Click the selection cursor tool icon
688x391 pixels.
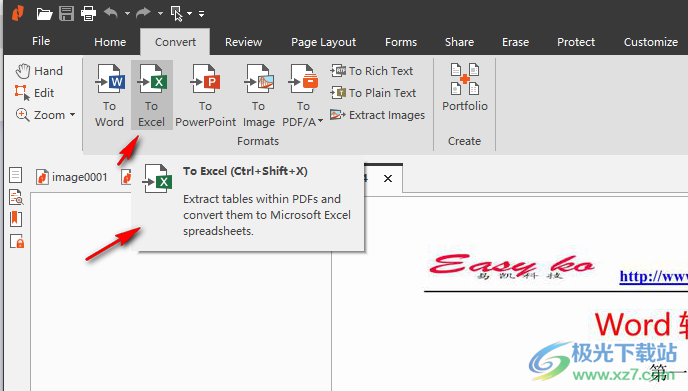176,14
